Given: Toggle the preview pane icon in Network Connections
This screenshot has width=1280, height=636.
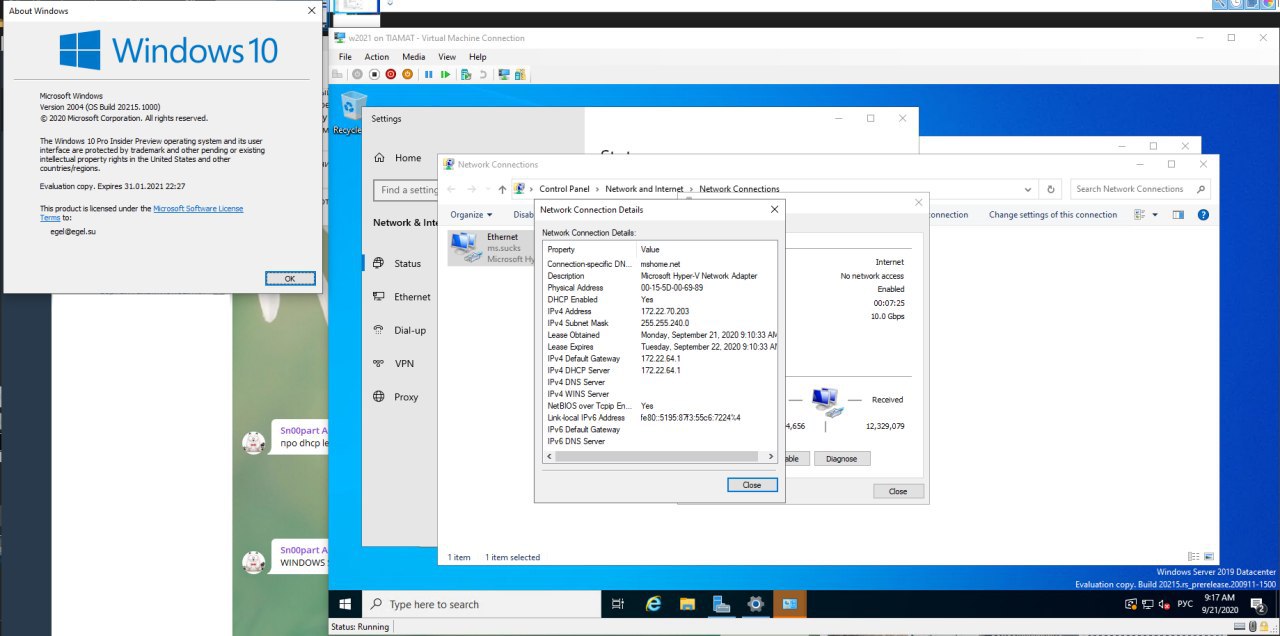Looking at the screenshot, I should point(1178,214).
